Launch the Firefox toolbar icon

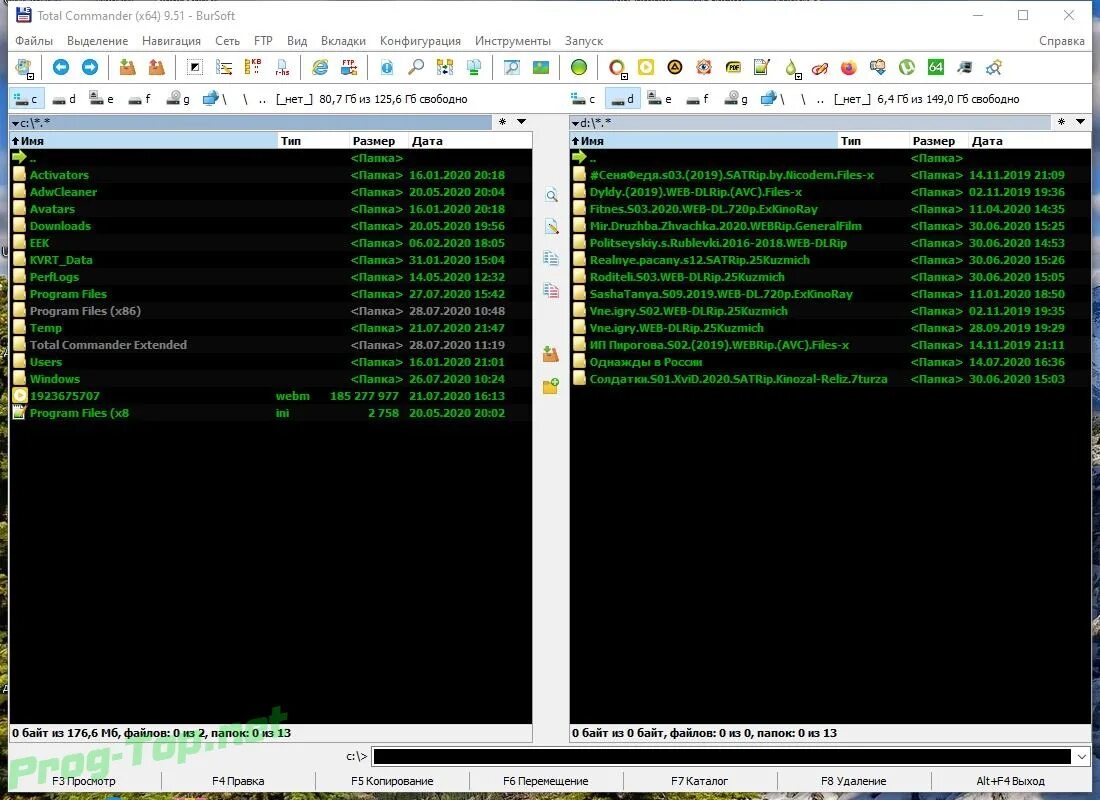849,67
